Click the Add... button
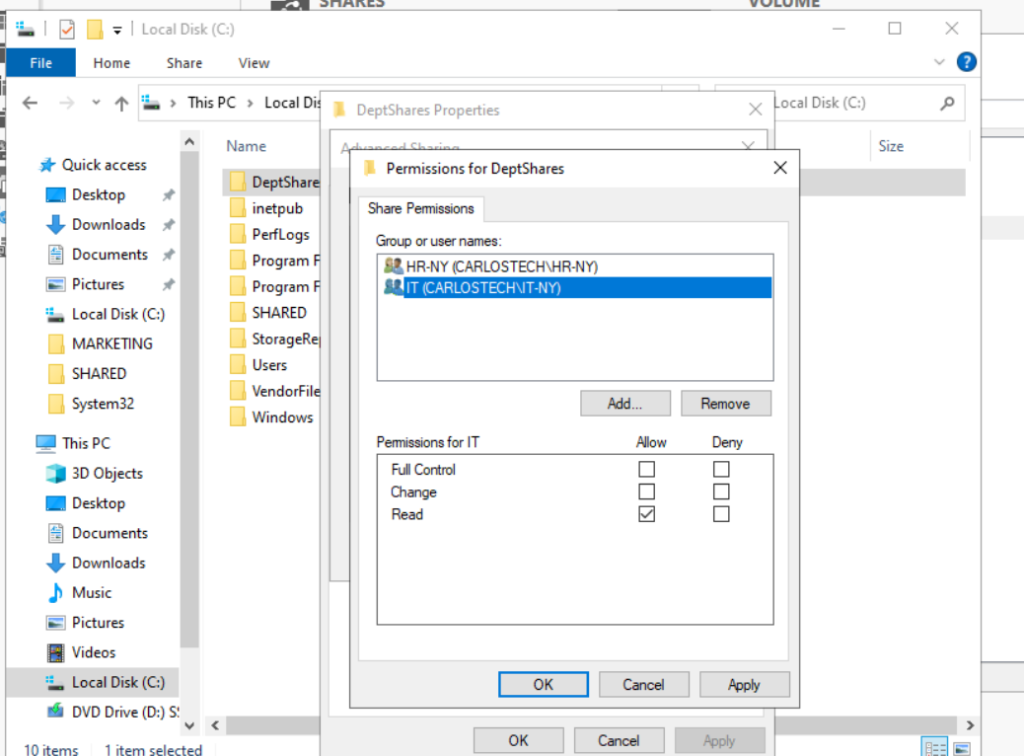The height and width of the screenshot is (756, 1024). pyautogui.click(x=625, y=403)
